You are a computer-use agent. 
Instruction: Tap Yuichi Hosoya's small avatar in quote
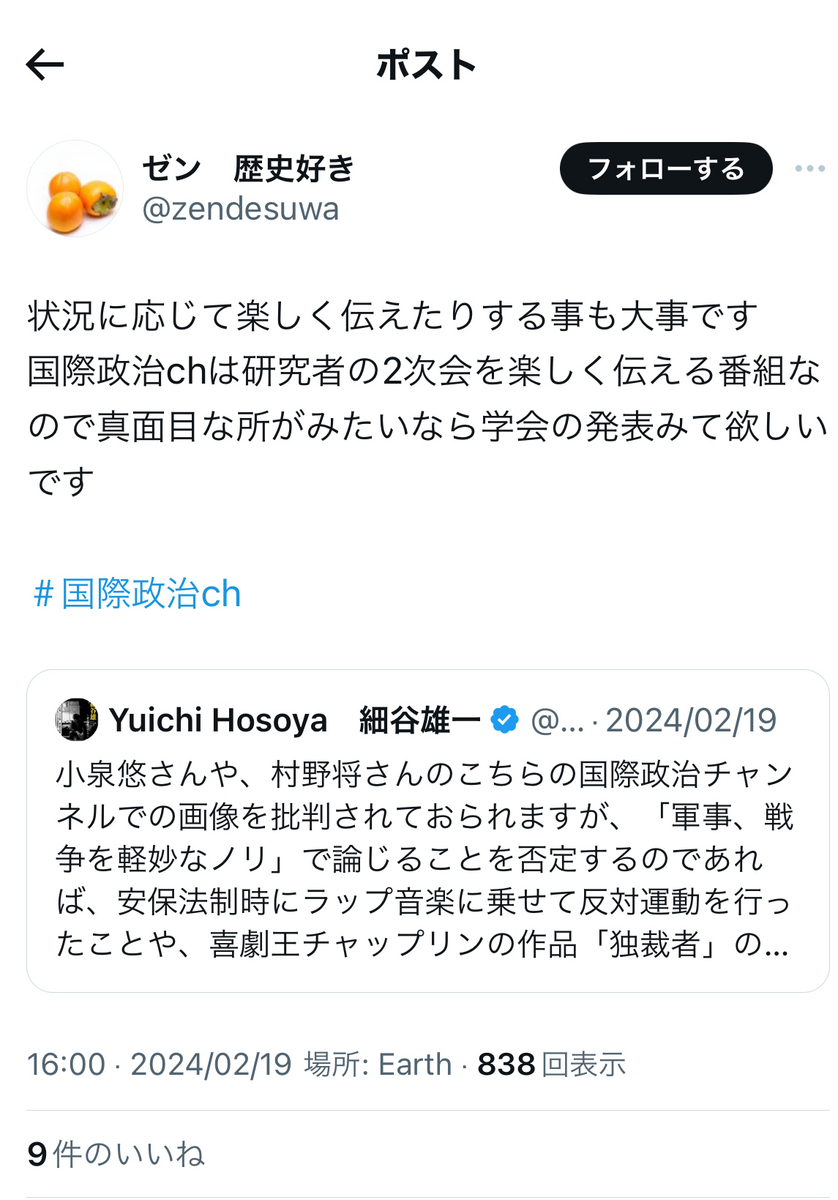[76, 720]
